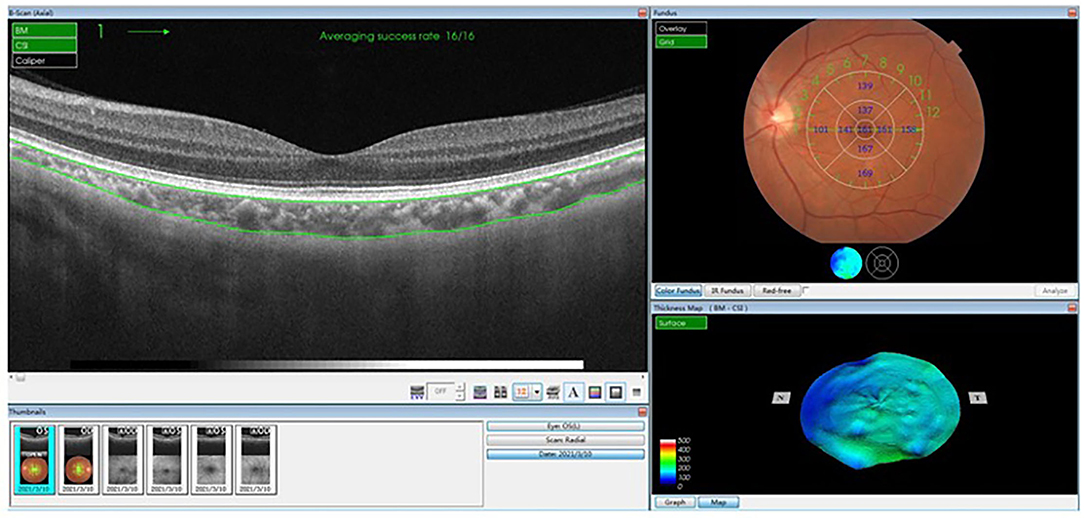Click the OFF value input field
The width and height of the screenshot is (1084, 518).
(441, 392)
